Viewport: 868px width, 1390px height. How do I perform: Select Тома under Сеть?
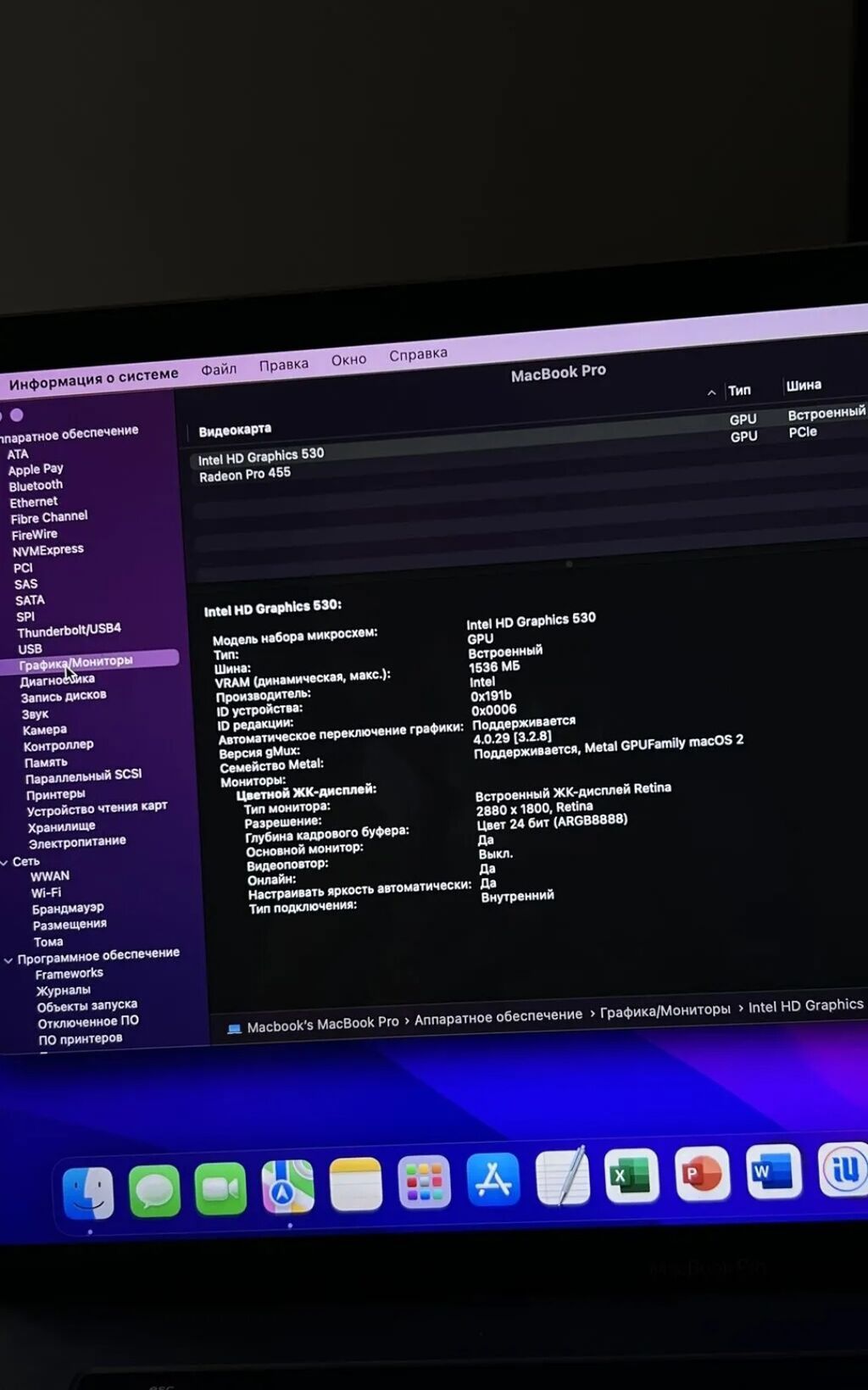tap(48, 942)
